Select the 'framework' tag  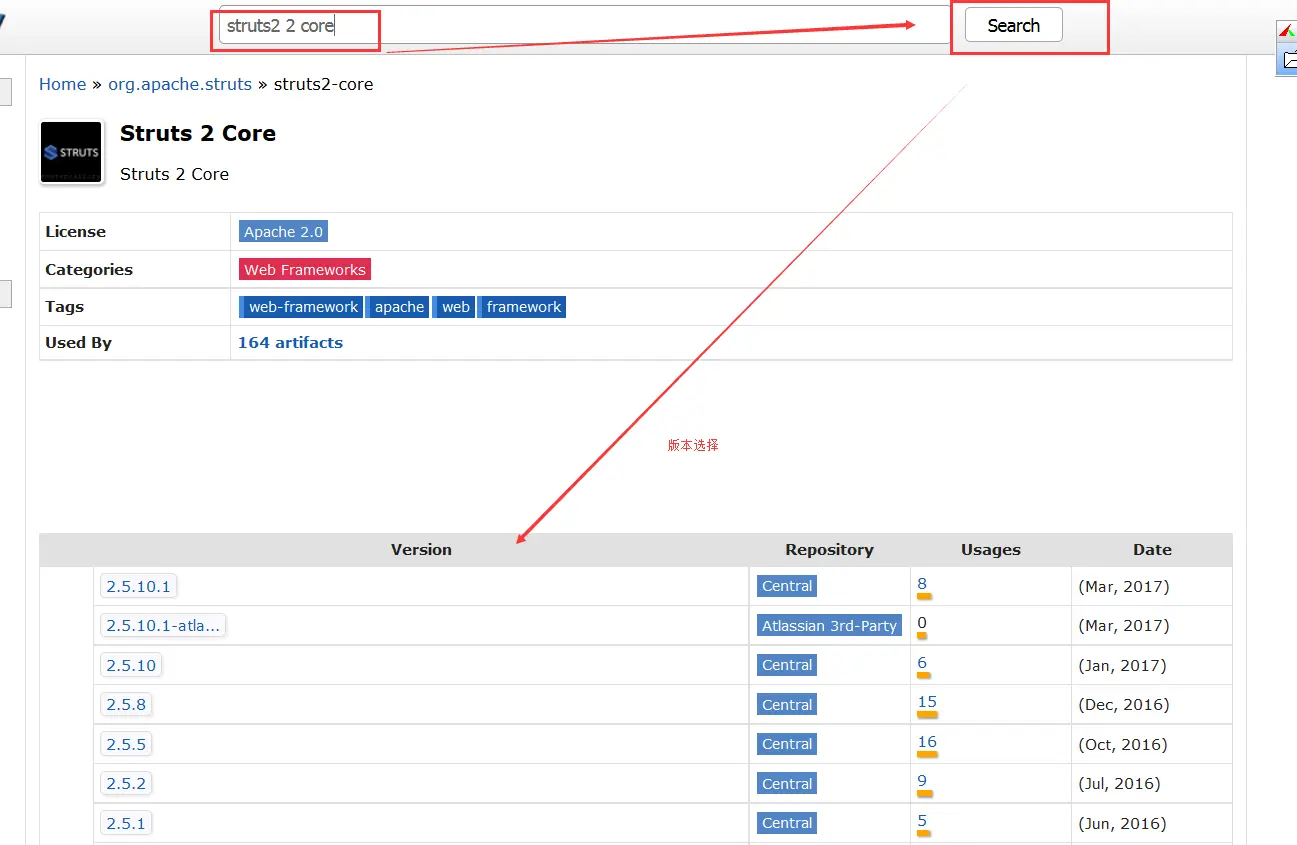(x=522, y=307)
